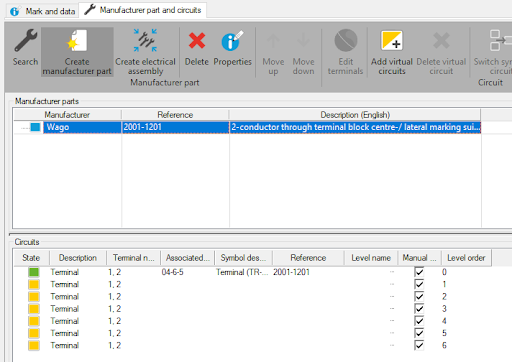Click the blue Wago part icon
The width and height of the screenshot is (512, 362).
point(35,127)
